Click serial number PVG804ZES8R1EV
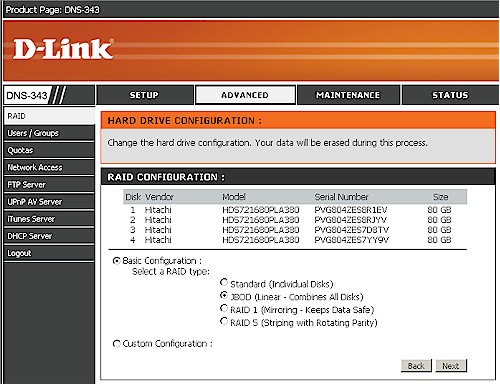Image resolution: width=500 pixels, height=385 pixels. point(351,210)
